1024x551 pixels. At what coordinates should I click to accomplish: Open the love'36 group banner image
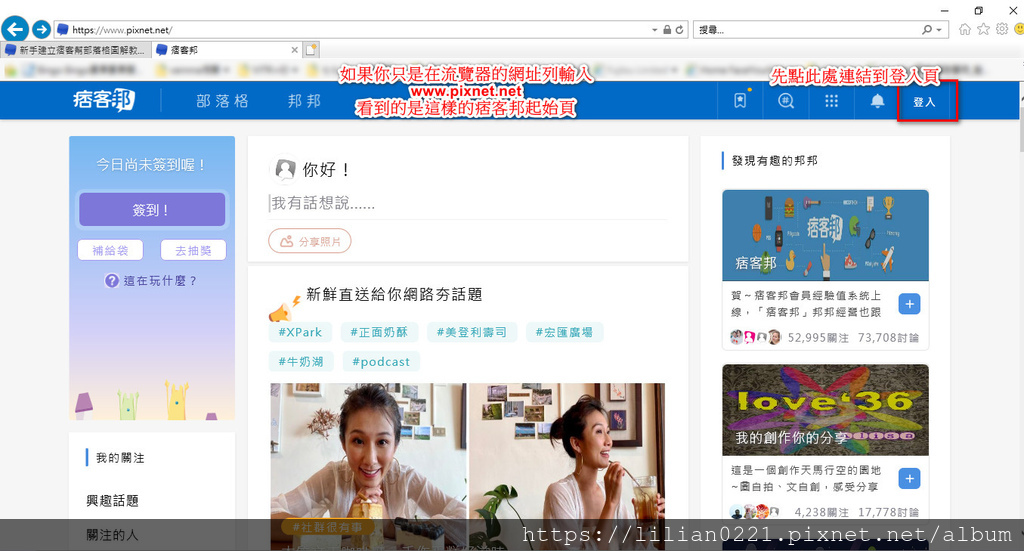(825, 410)
